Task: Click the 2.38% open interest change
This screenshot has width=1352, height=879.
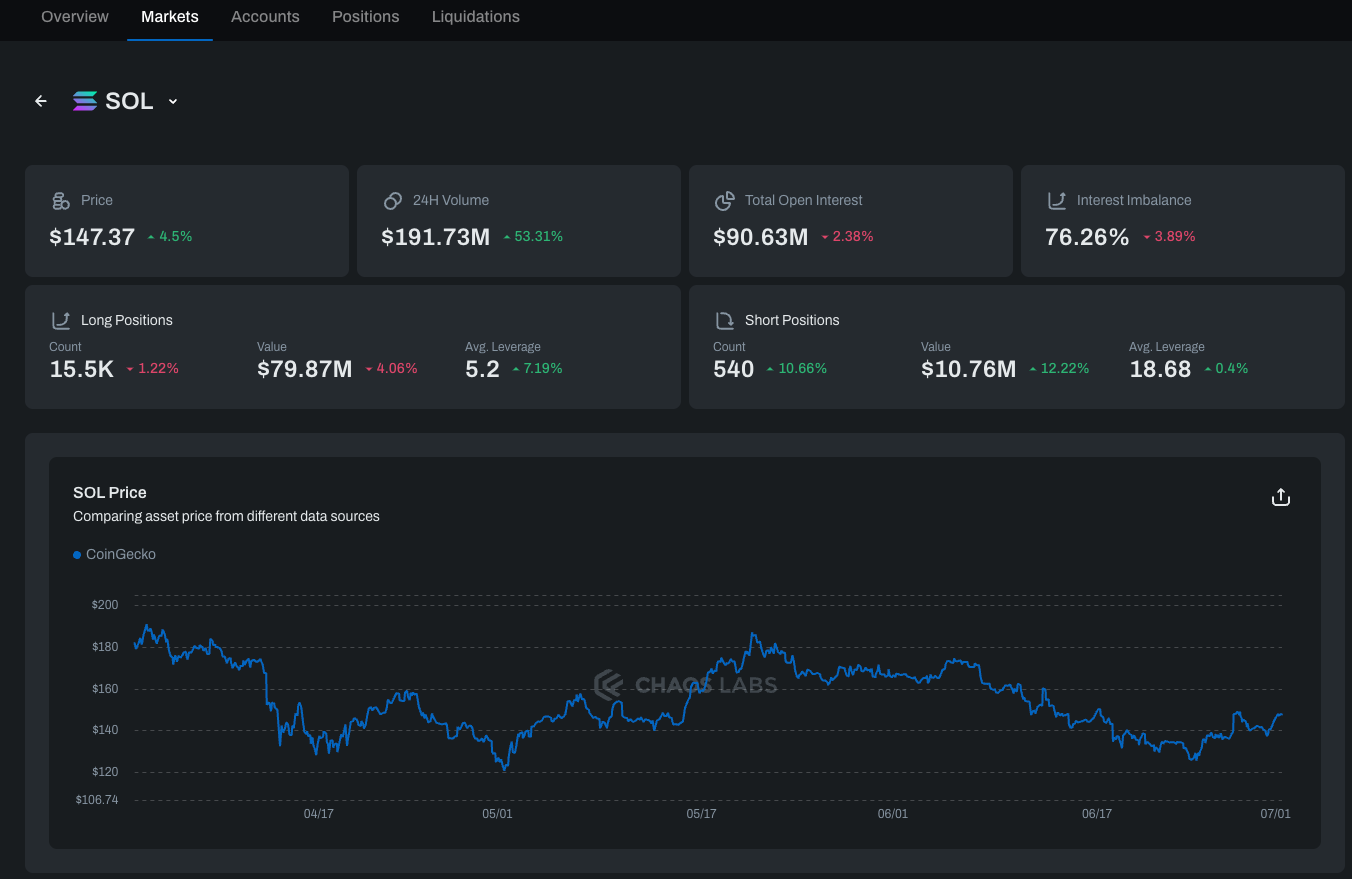Action: (847, 237)
